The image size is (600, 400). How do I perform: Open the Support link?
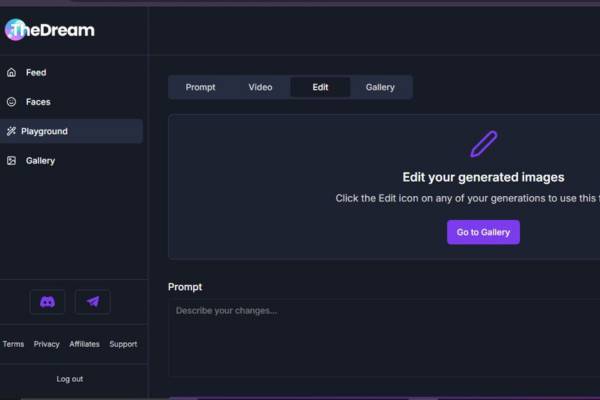[x=123, y=344]
